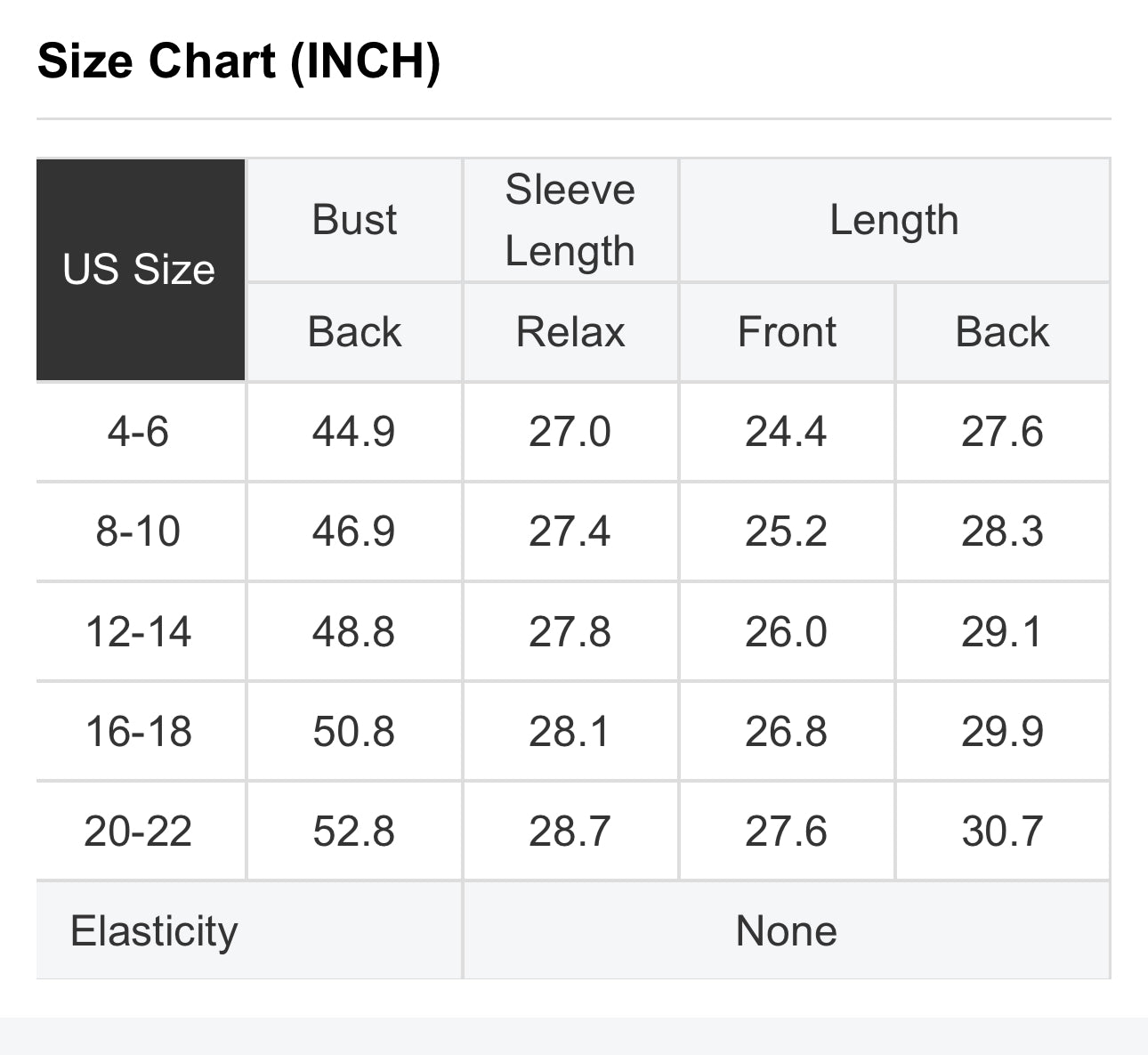The width and height of the screenshot is (1148, 1055).
Task: Click the 27.4 sleeve length value
Action: pos(570,532)
